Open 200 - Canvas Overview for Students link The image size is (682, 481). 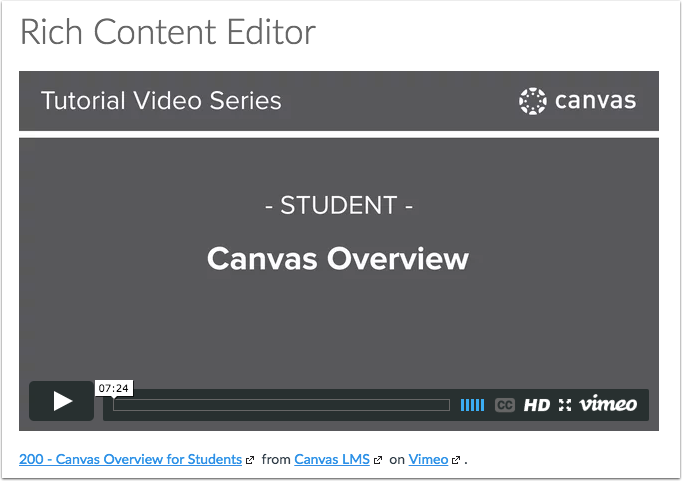130,459
